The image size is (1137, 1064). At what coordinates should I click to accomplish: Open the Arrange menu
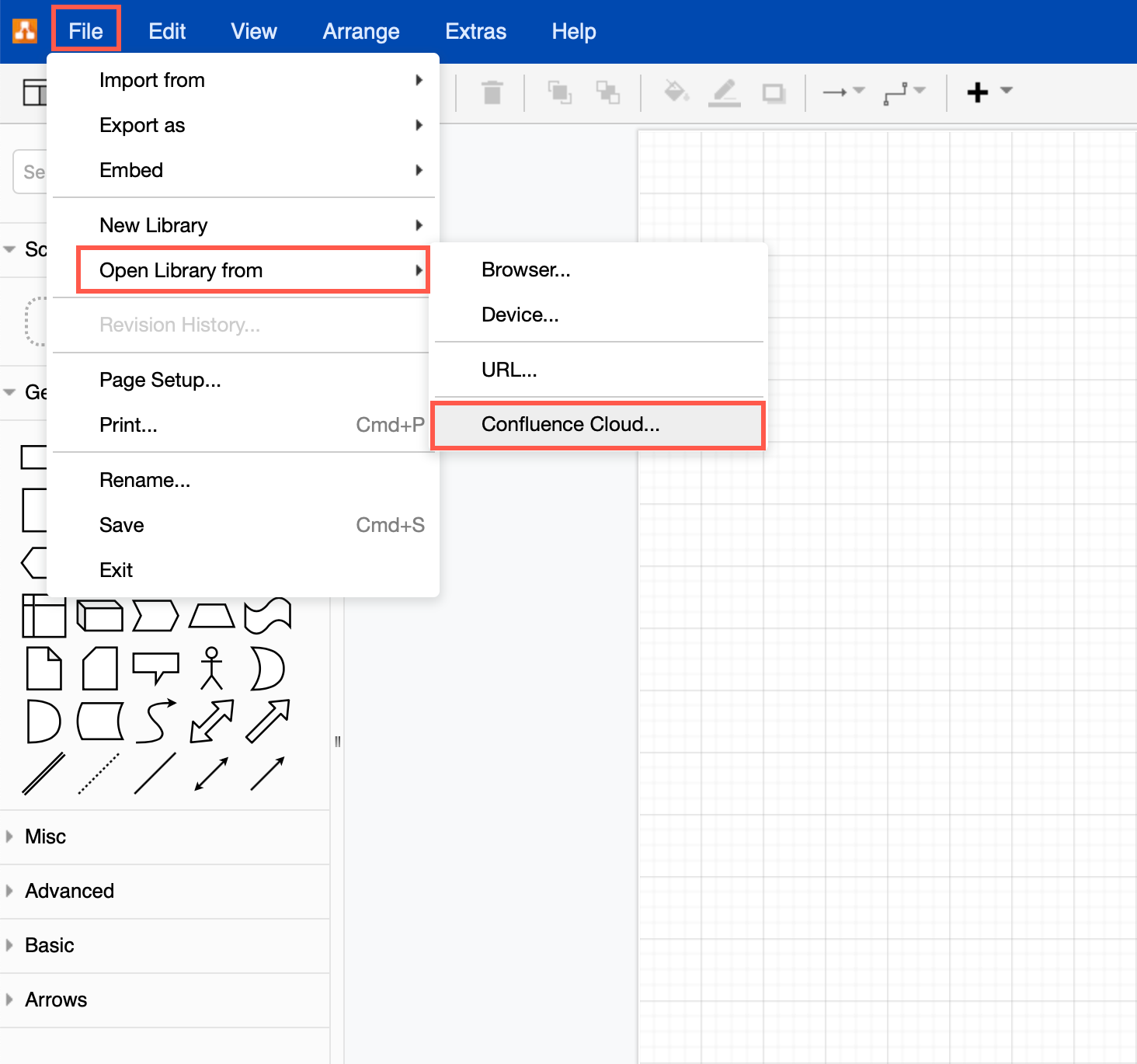360,31
